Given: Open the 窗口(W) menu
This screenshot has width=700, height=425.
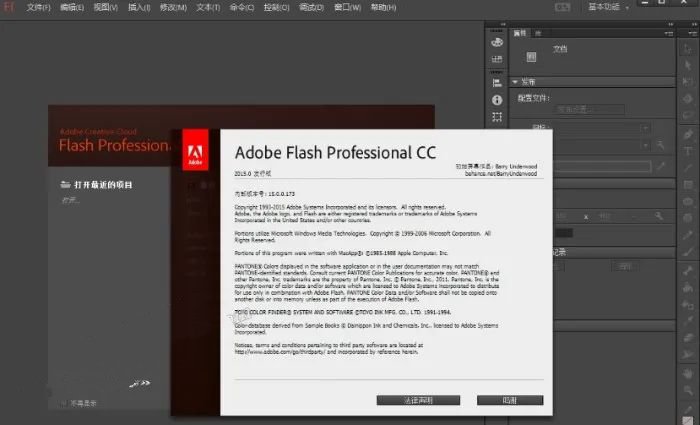Looking at the screenshot, I should click(x=347, y=8).
